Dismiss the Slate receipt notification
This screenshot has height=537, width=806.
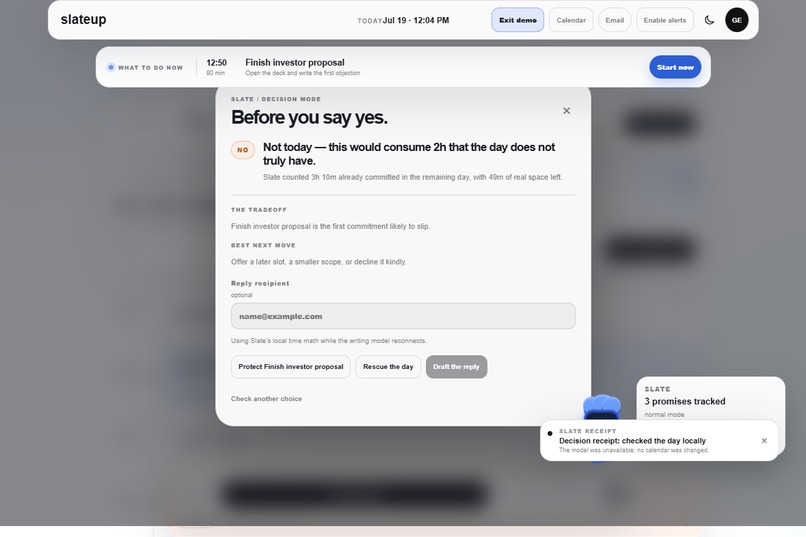[x=764, y=440]
